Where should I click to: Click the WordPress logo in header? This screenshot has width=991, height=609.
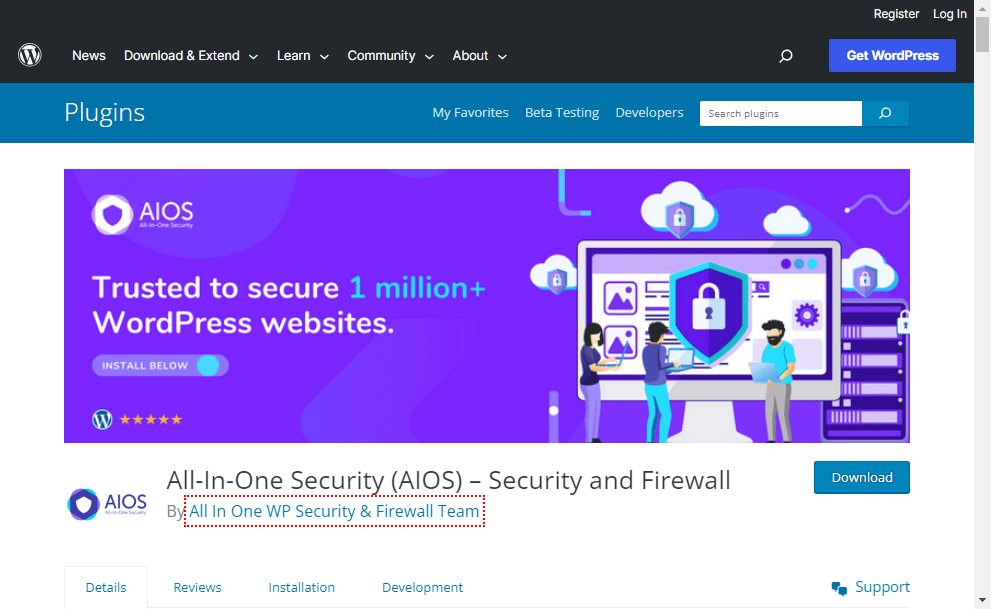30,56
